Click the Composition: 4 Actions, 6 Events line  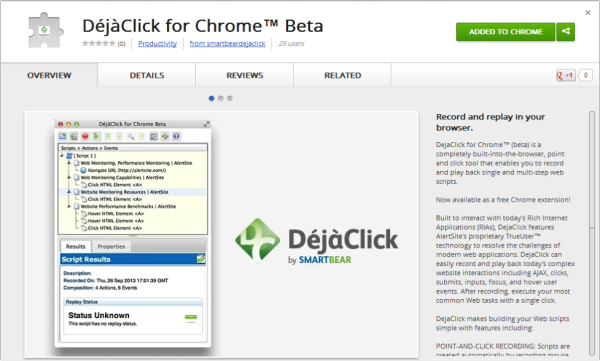tap(100, 288)
